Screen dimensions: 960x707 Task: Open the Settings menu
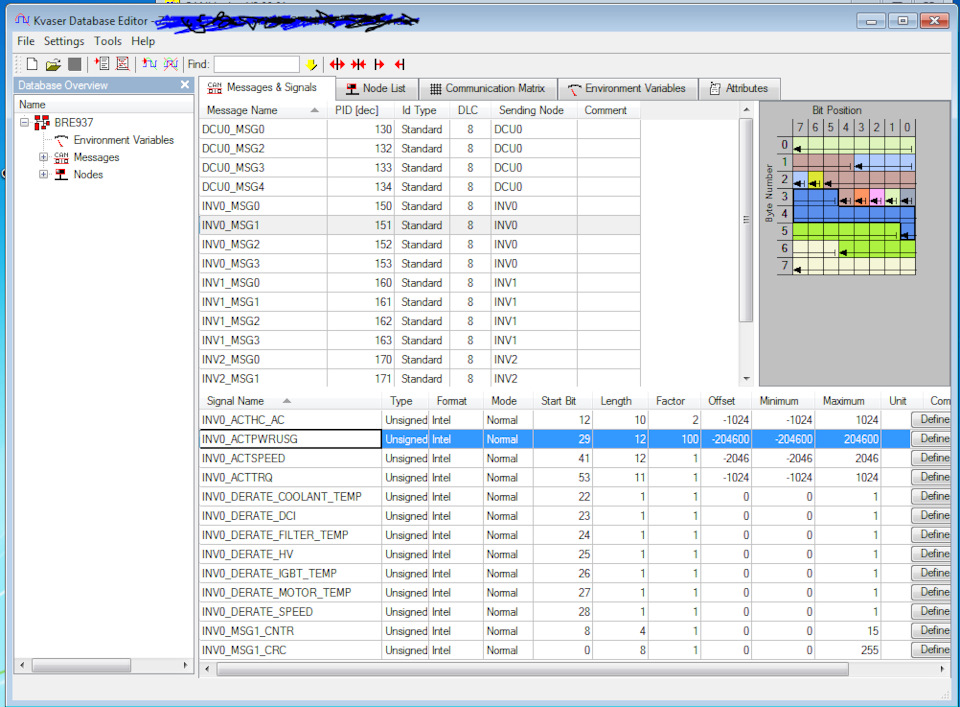coord(64,41)
